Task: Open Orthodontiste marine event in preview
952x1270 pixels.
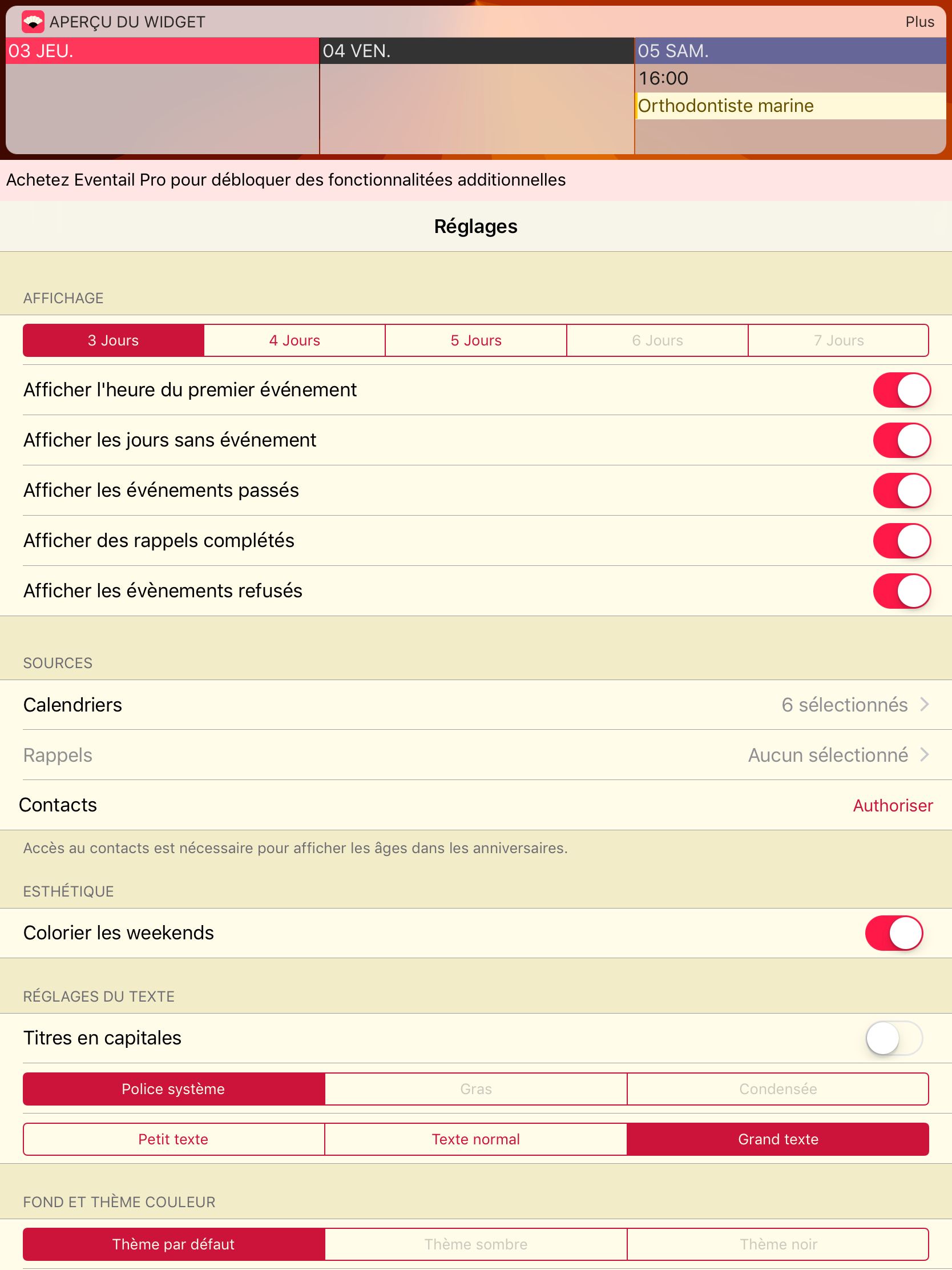Action: (x=790, y=106)
